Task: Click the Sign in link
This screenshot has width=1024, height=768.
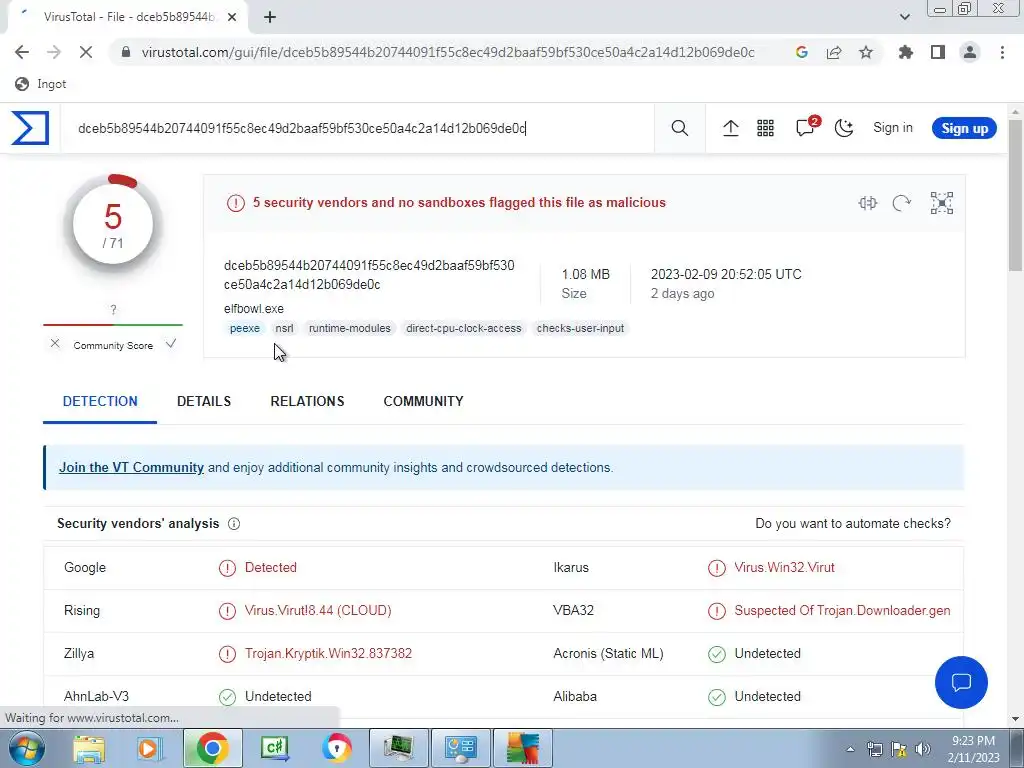Action: pos(893,128)
